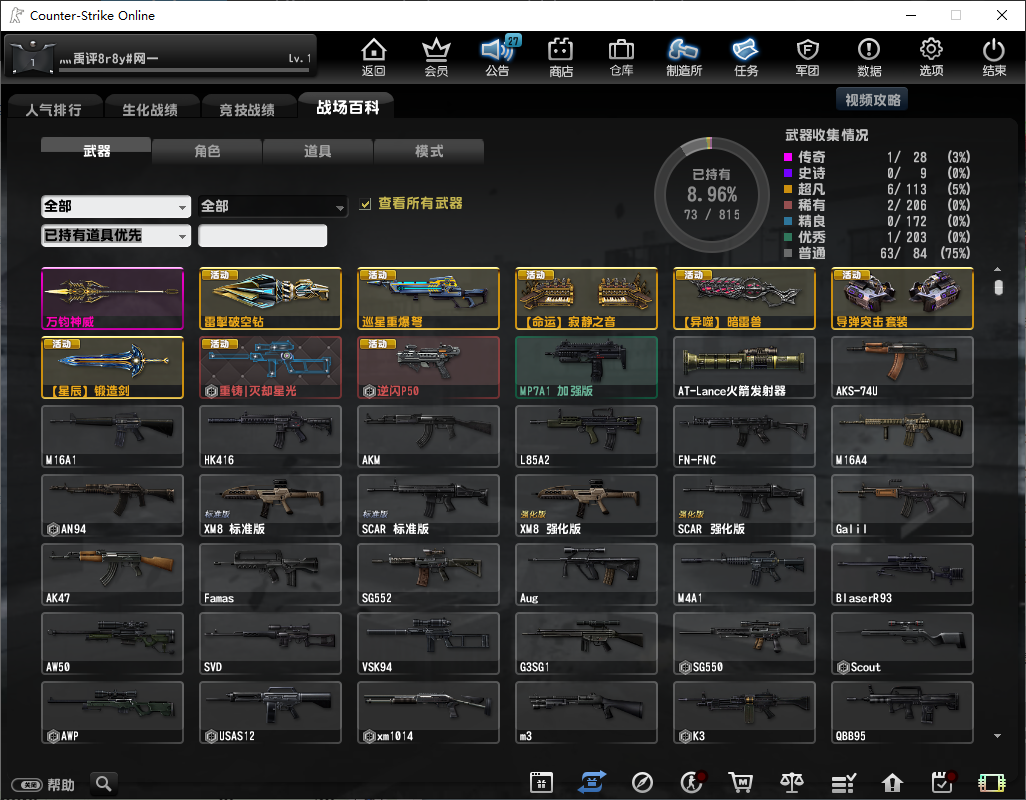The image size is (1026, 800).
Task: Open the shopping cart icon
Action: [741, 782]
